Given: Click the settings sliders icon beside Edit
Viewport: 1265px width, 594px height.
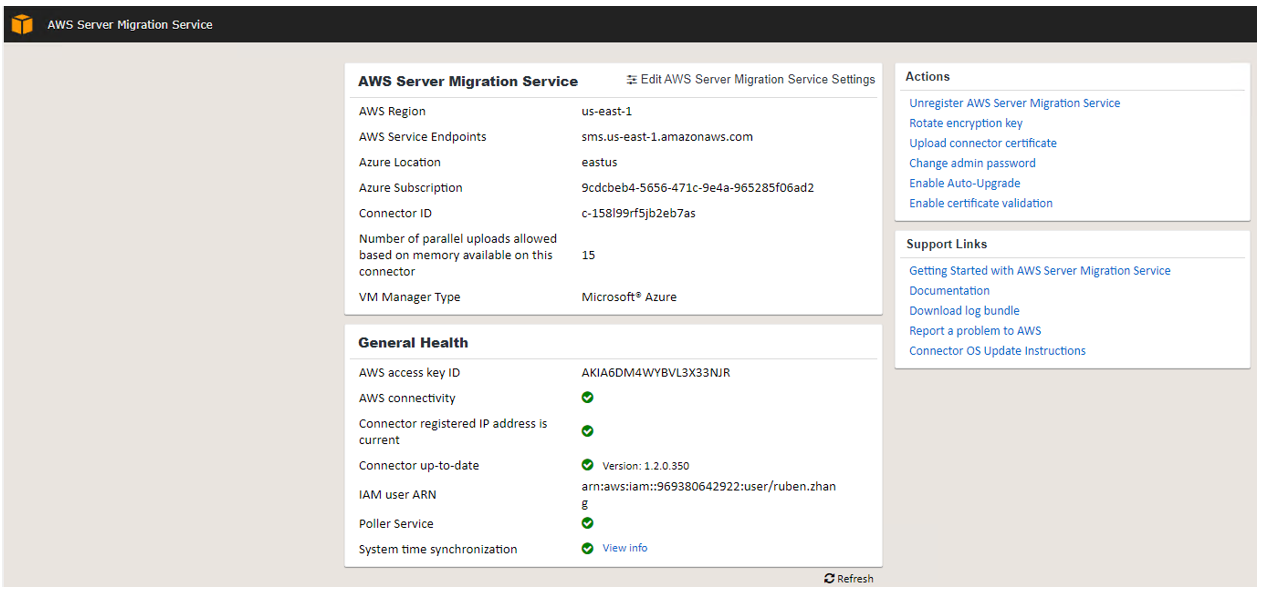Looking at the screenshot, I should pyautogui.click(x=631, y=80).
